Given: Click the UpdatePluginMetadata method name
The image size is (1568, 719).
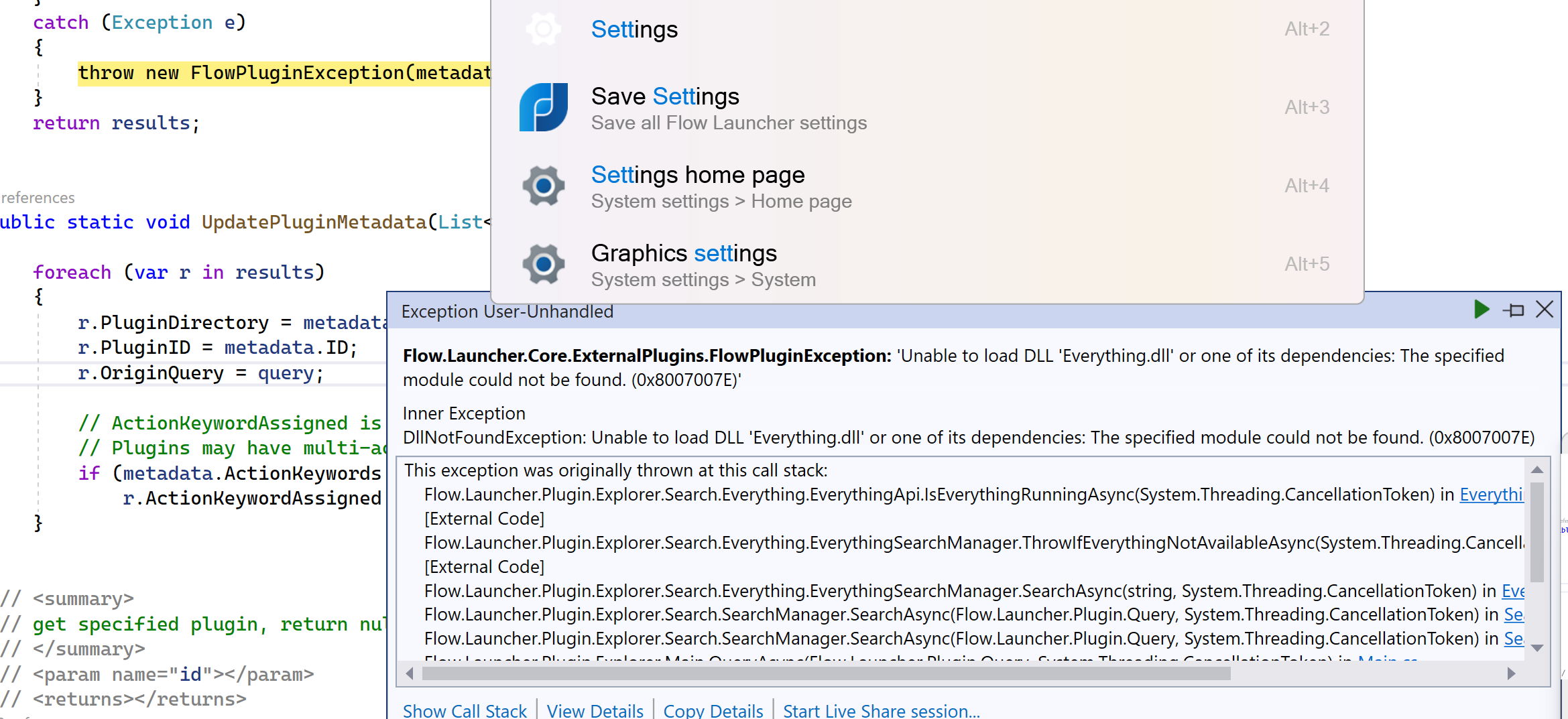Looking at the screenshot, I should 314,222.
